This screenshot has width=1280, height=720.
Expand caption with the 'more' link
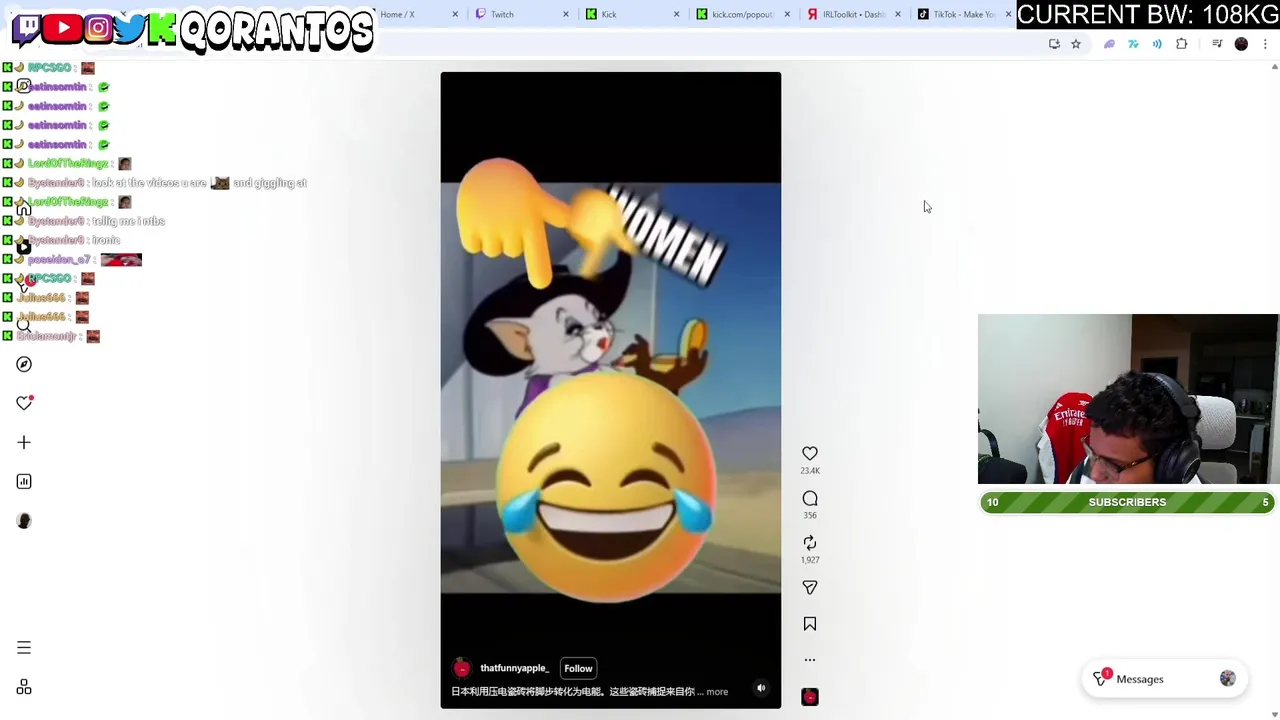click(x=717, y=691)
